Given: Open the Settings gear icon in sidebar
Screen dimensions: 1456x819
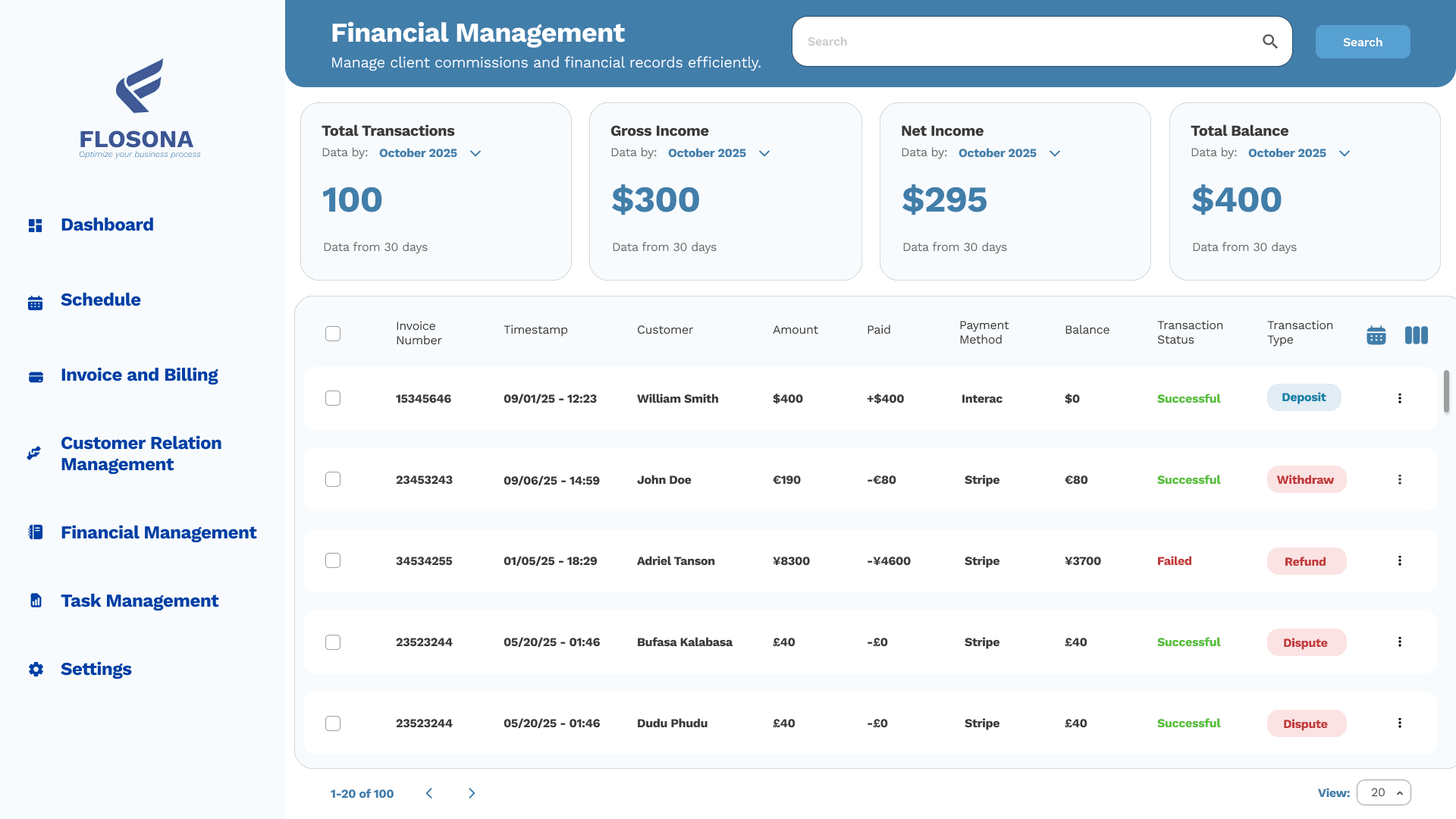Looking at the screenshot, I should point(35,669).
